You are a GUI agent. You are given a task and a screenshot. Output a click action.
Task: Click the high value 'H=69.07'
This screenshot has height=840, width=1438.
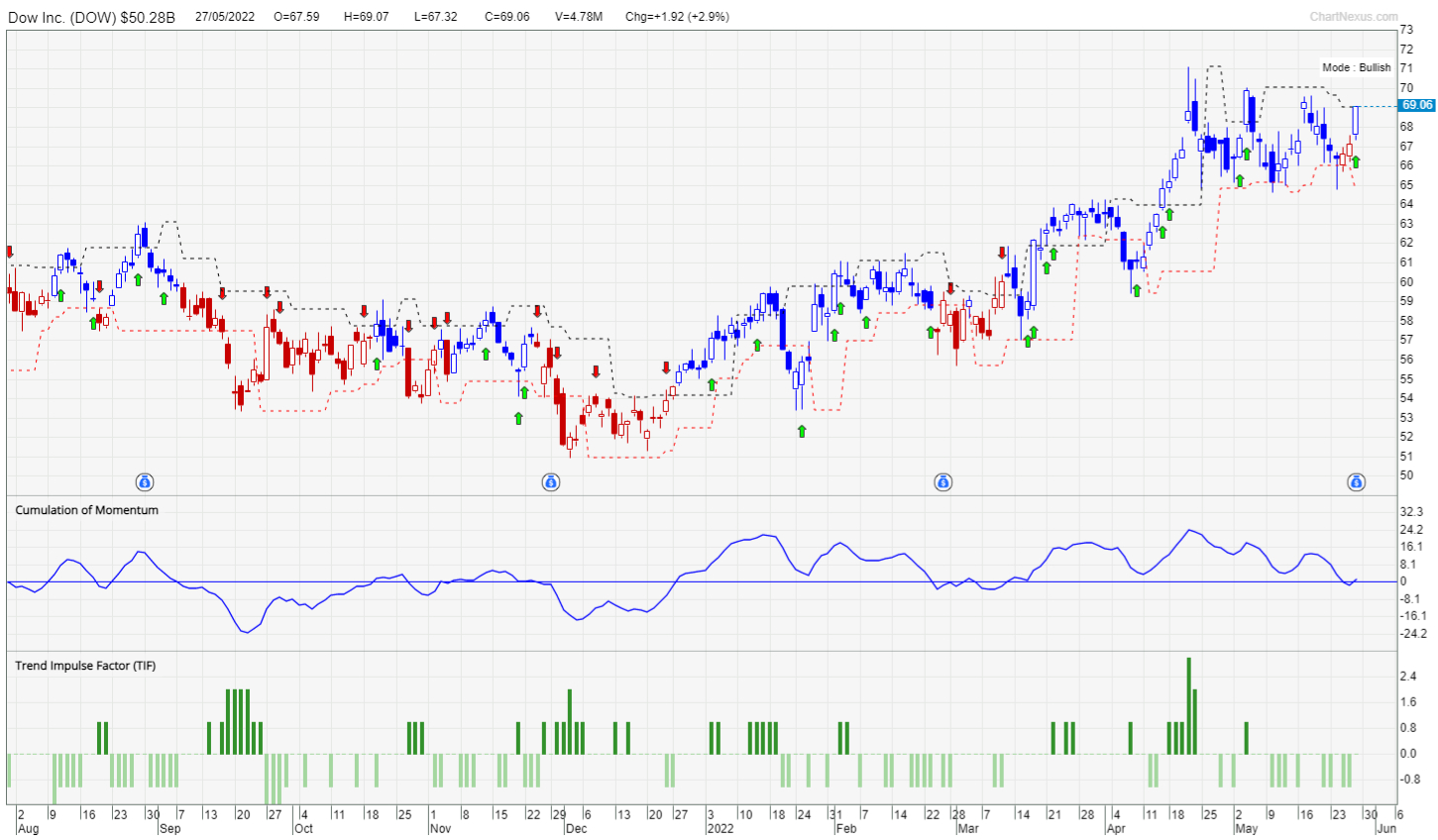tap(367, 17)
